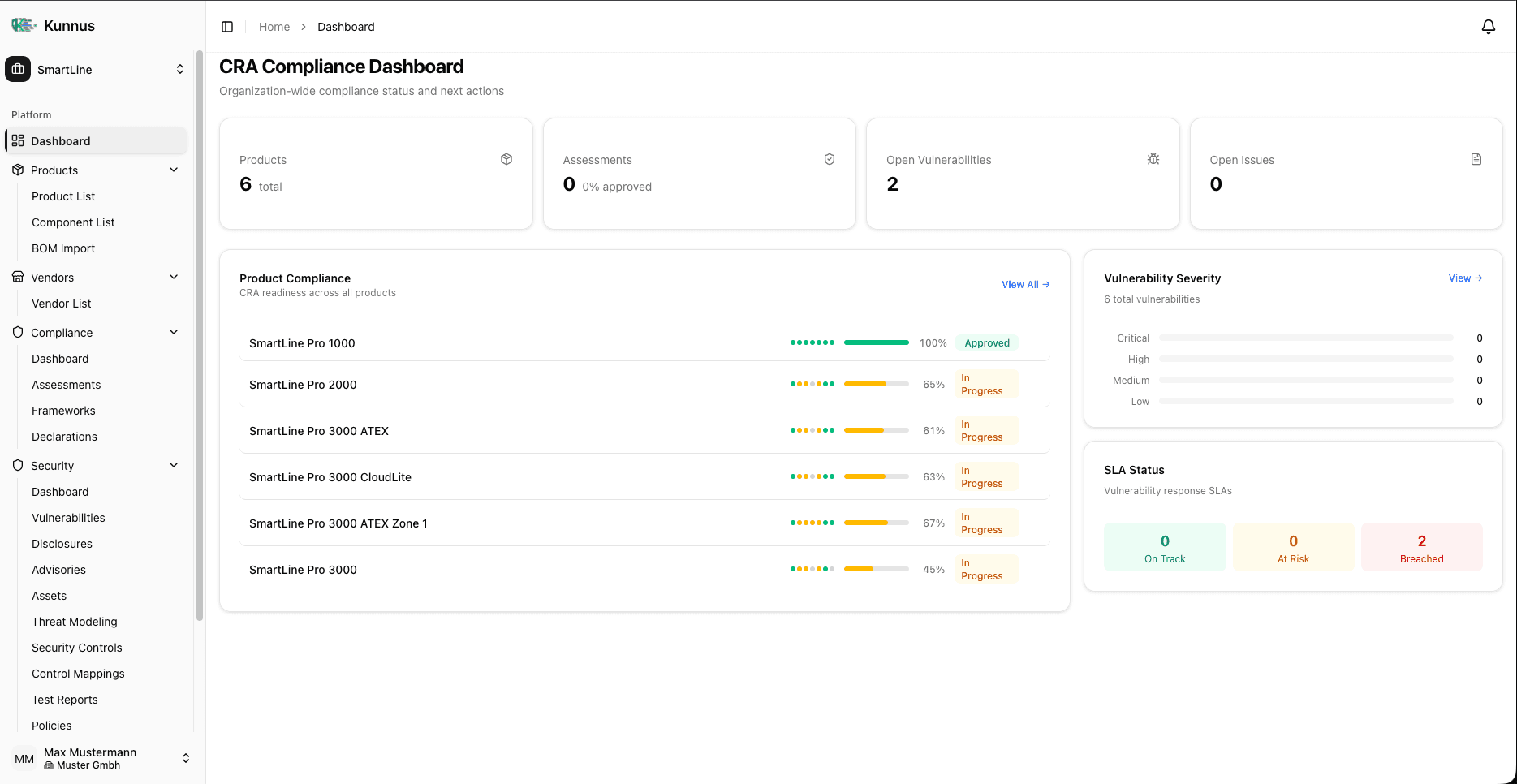The width and height of the screenshot is (1517, 784).
Task: Open Policies page
Action: (x=52, y=726)
